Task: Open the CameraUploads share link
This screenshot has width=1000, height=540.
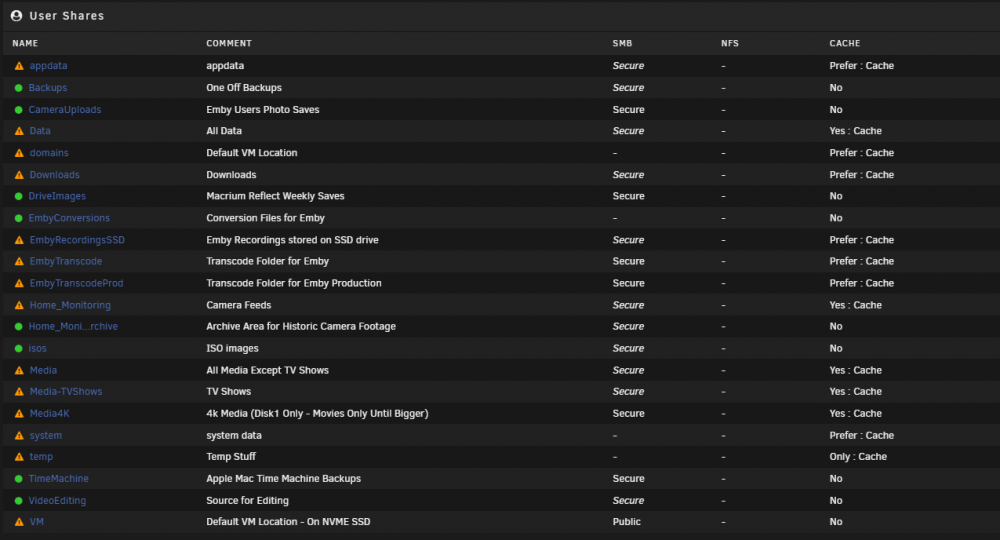Action: (x=64, y=110)
